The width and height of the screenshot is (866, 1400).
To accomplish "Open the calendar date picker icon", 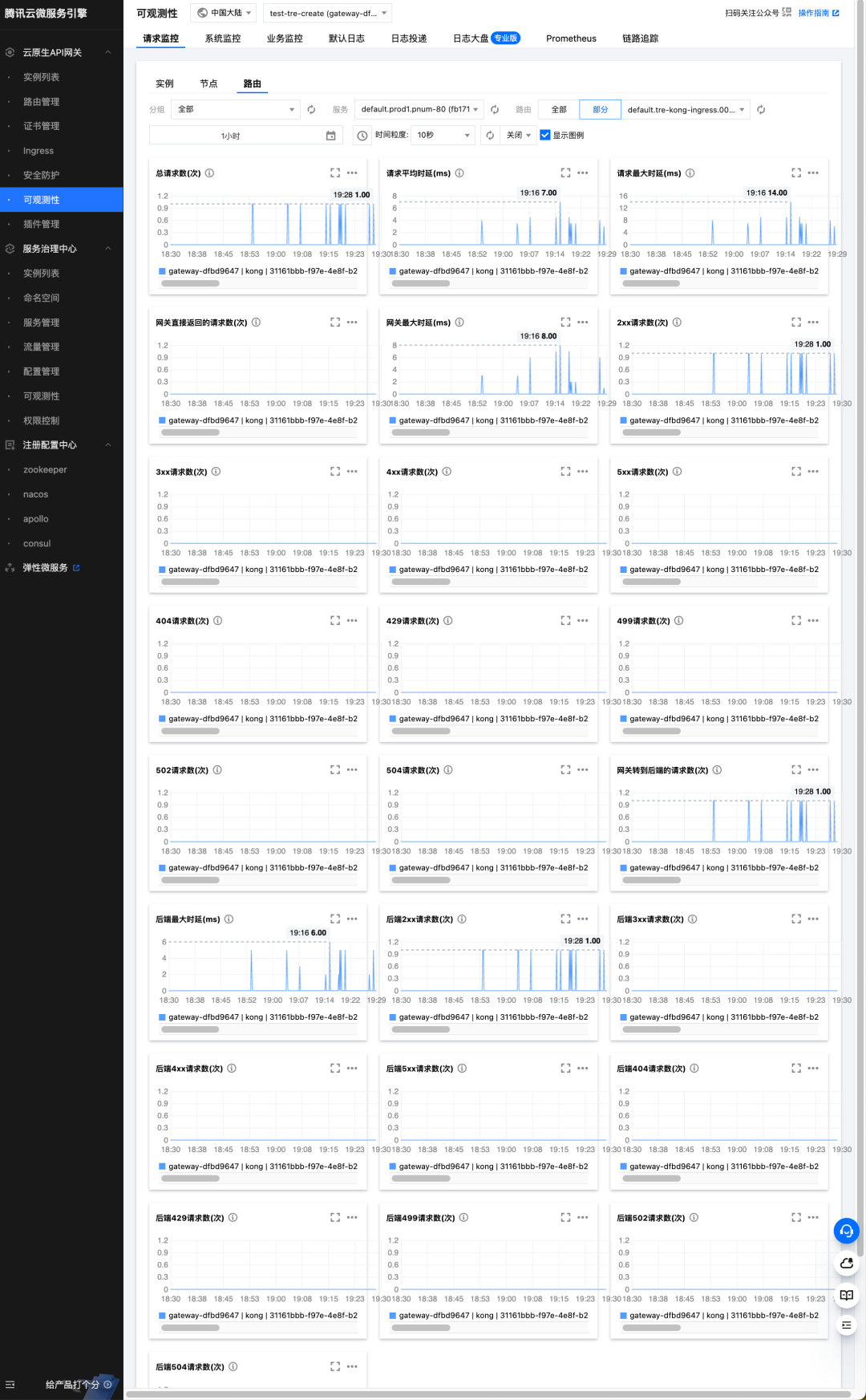I will pos(330,136).
